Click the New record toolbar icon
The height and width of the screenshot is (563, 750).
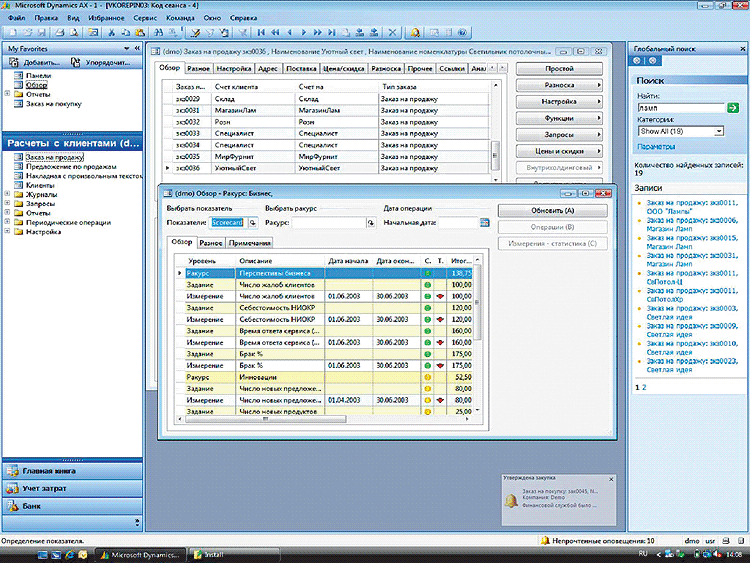point(13,33)
